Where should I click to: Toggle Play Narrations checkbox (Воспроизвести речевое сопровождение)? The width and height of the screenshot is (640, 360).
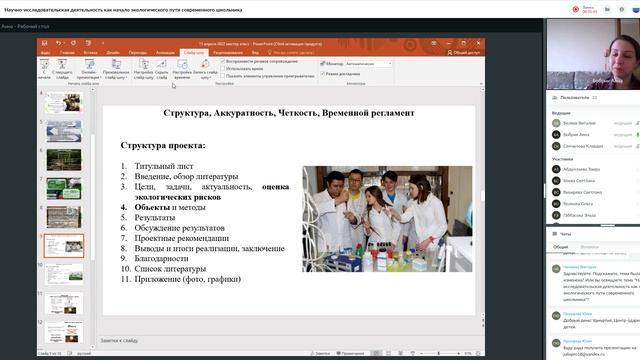223,61
